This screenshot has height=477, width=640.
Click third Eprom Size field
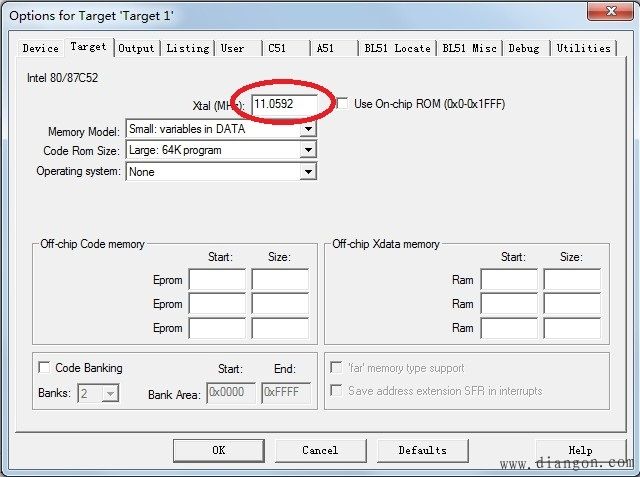[280, 328]
